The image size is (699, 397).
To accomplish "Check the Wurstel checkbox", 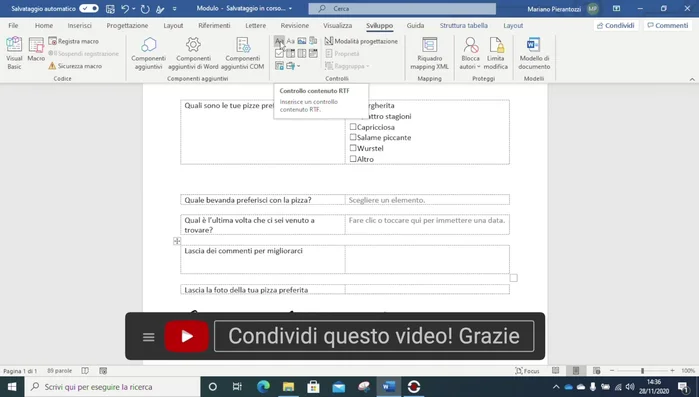I will coord(353,148).
